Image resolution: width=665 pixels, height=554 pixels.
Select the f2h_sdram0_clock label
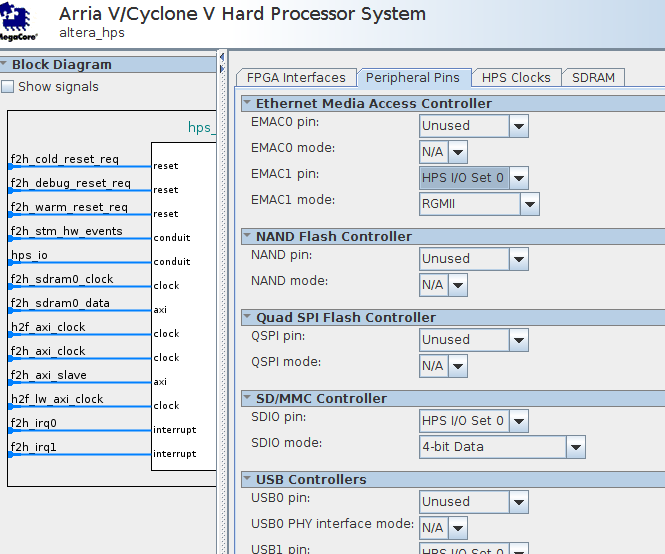tap(62, 279)
